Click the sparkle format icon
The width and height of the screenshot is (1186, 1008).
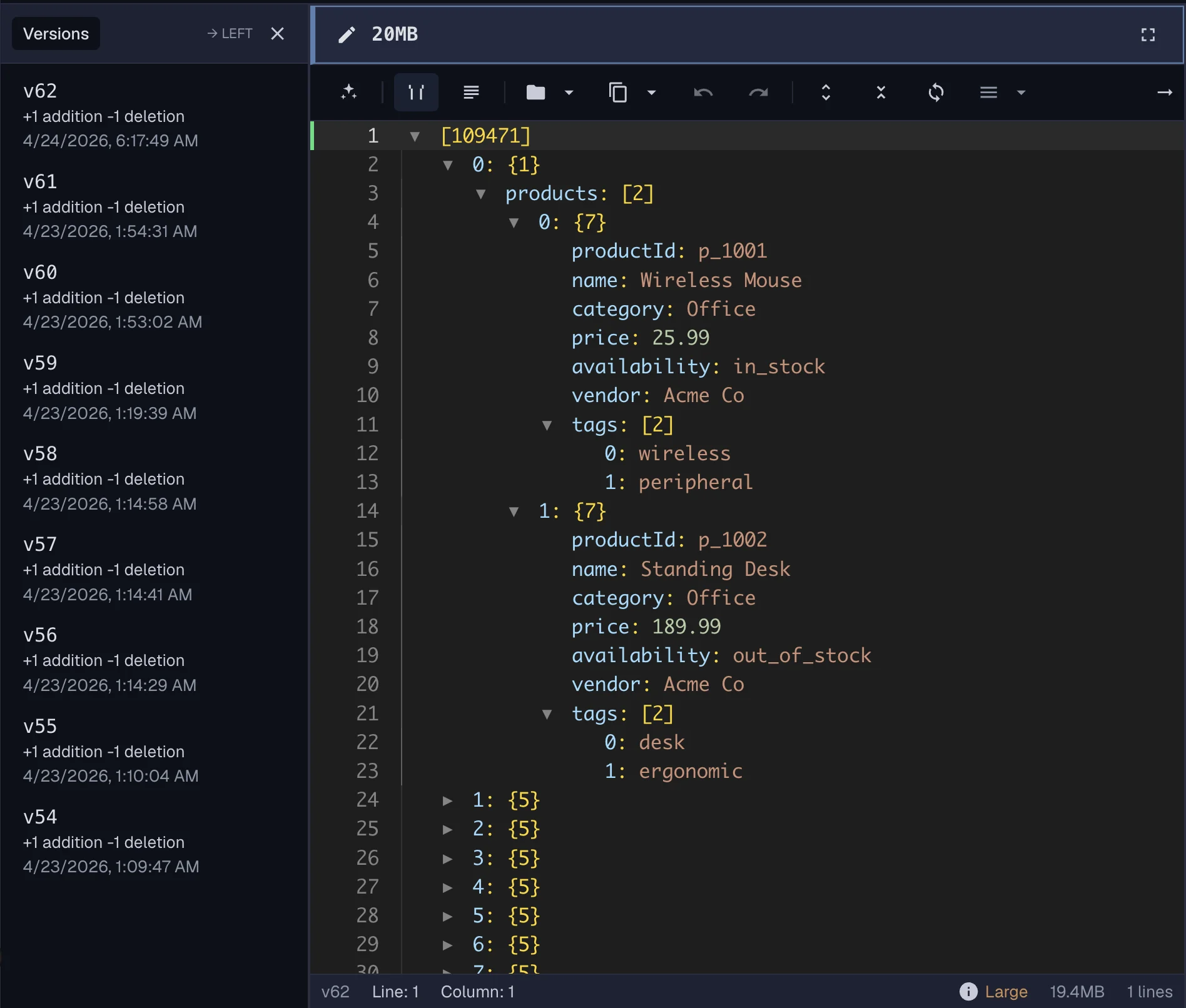(349, 93)
